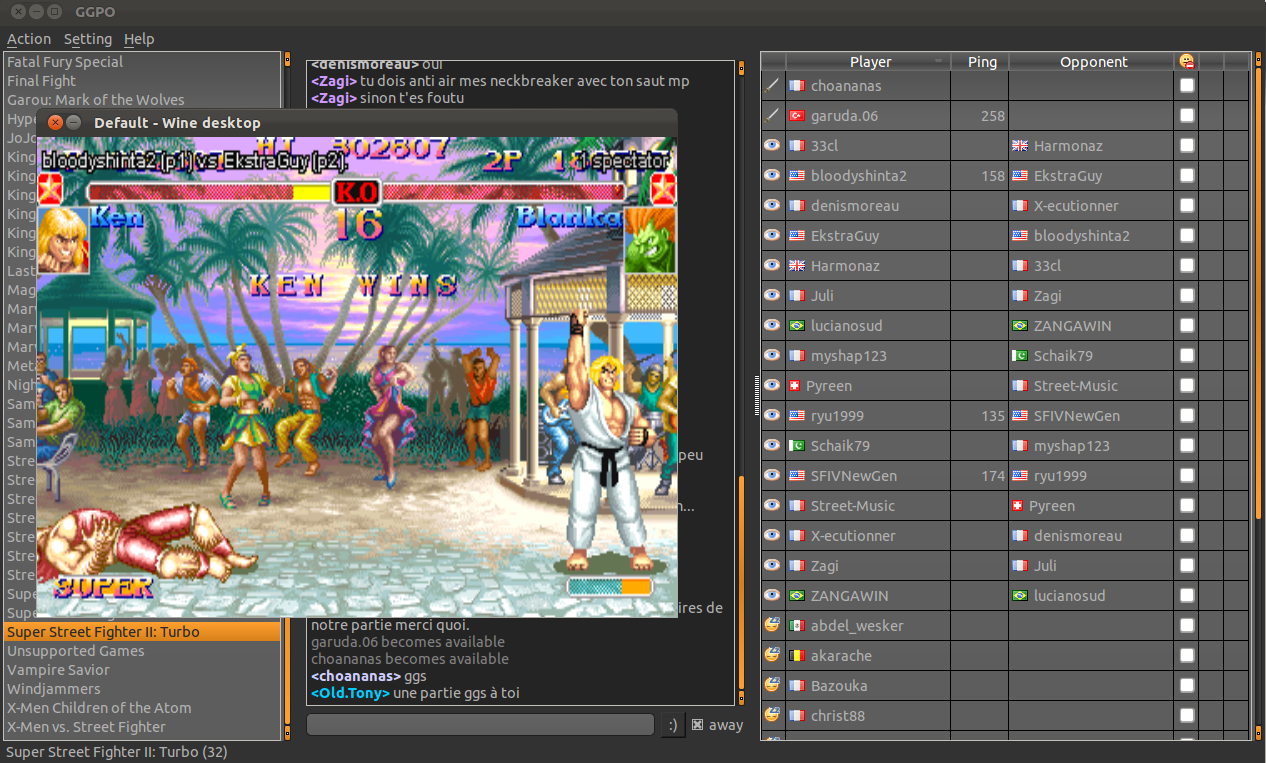Screen dimensions: 1266x763
Task: Select X-Men Children of the Atom
Action: pyautogui.click(x=142, y=708)
